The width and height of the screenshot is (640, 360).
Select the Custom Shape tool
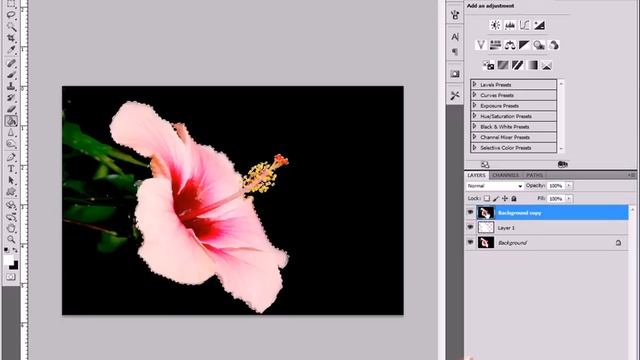(11, 192)
